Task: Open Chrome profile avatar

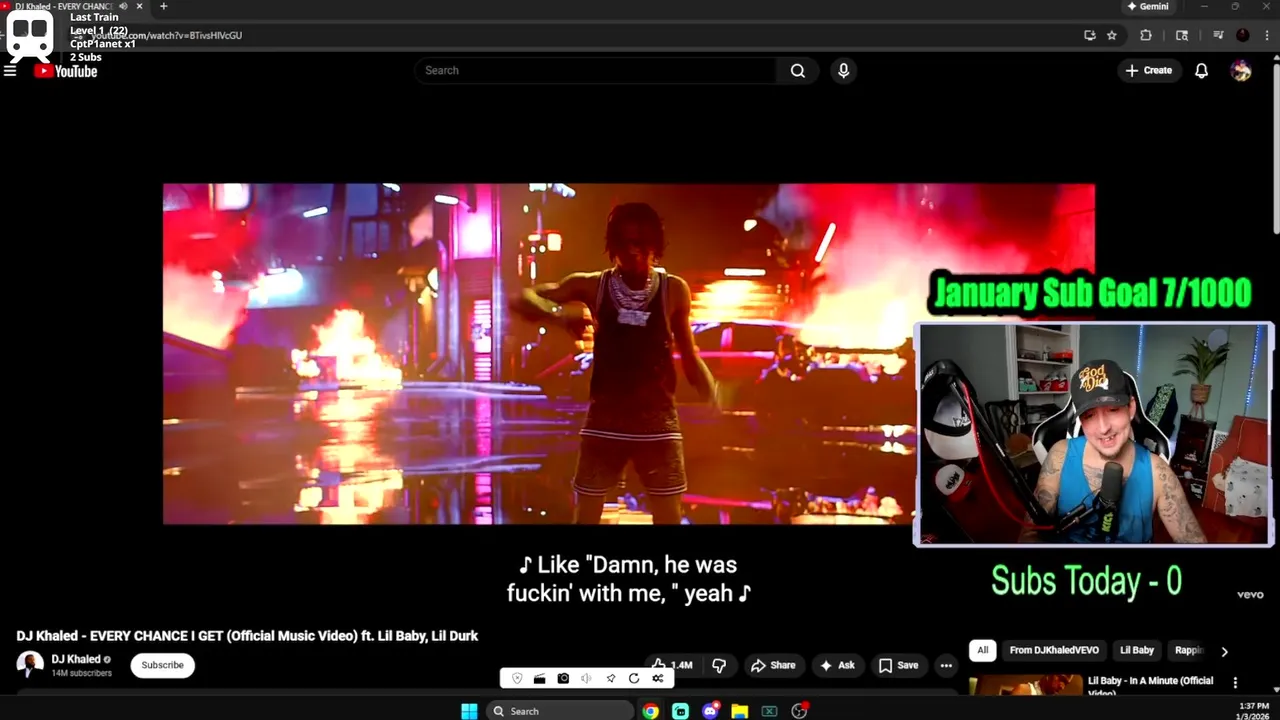Action: (1243, 35)
